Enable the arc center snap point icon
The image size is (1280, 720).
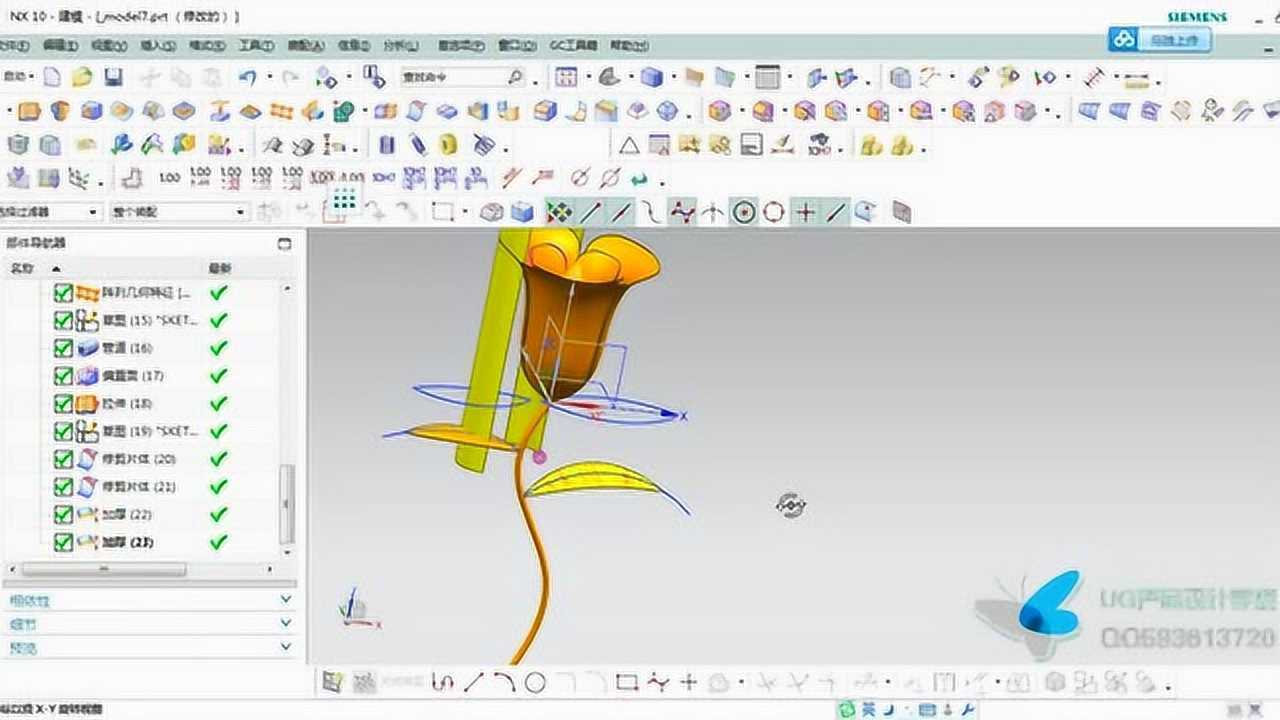click(743, 212)
